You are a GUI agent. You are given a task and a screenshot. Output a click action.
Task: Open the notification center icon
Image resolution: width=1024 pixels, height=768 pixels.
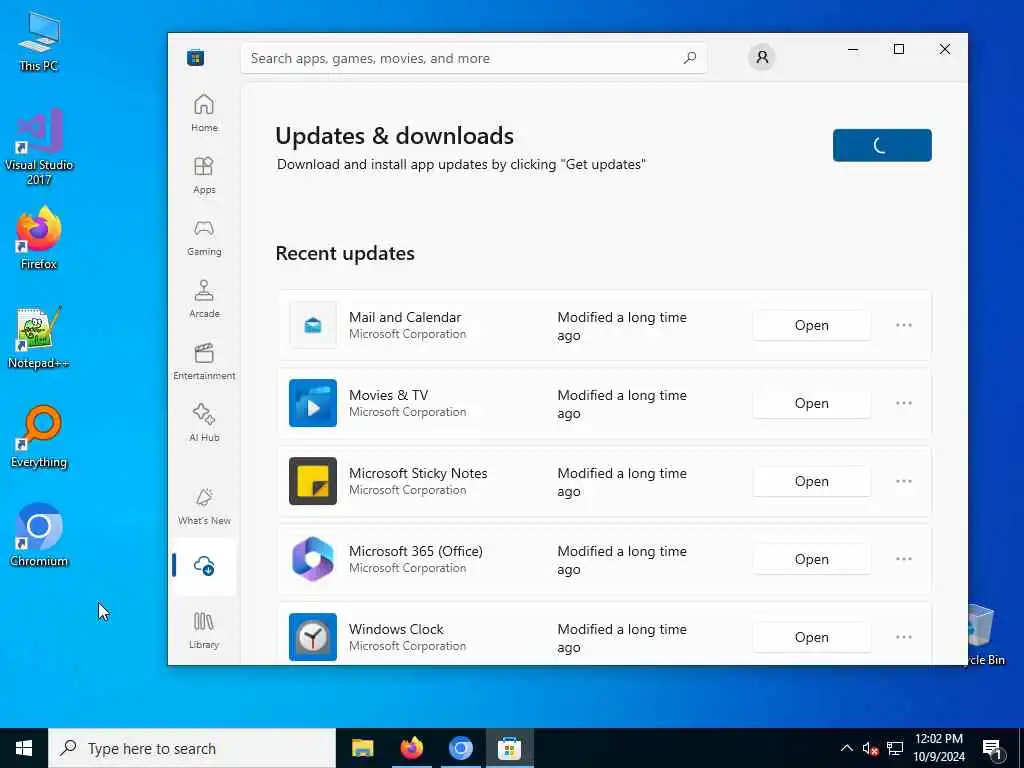pyautogui.click(x=992, y=749)
